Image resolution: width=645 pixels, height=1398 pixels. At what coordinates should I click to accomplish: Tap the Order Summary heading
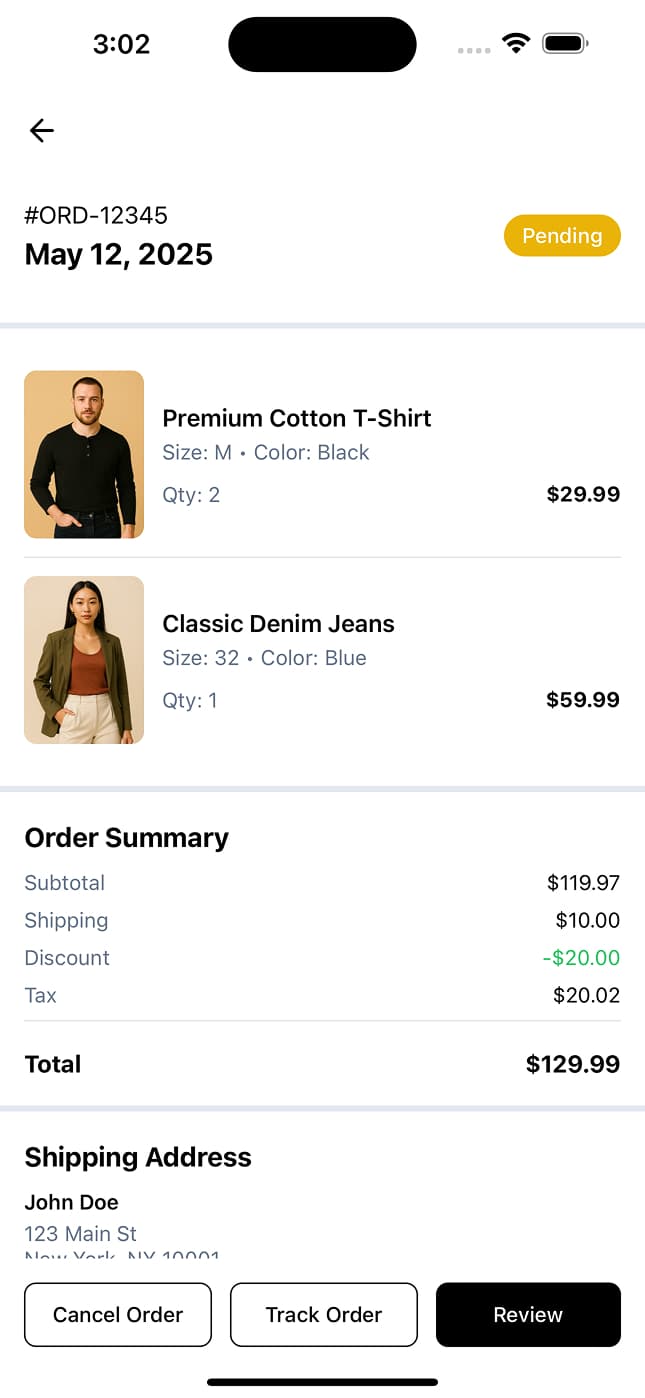coord(127,838)
